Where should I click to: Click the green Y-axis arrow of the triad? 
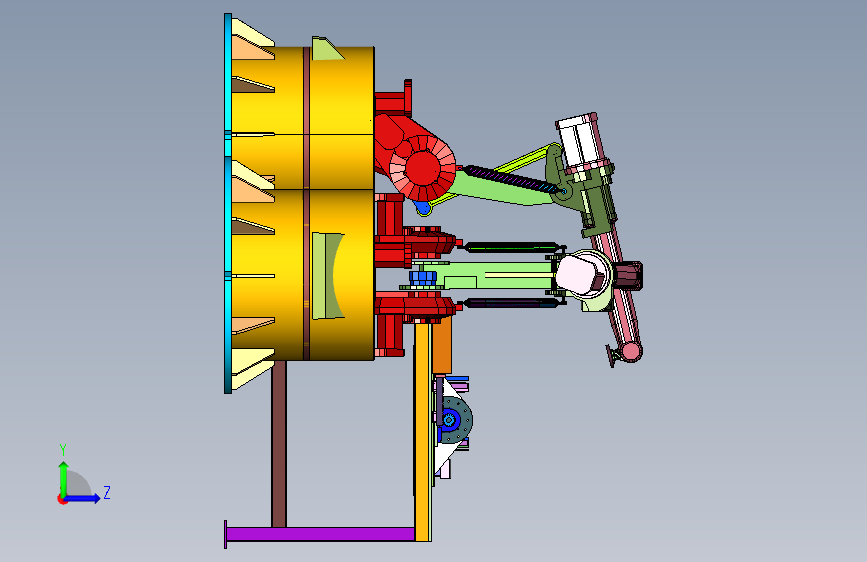tap(63, 478)
